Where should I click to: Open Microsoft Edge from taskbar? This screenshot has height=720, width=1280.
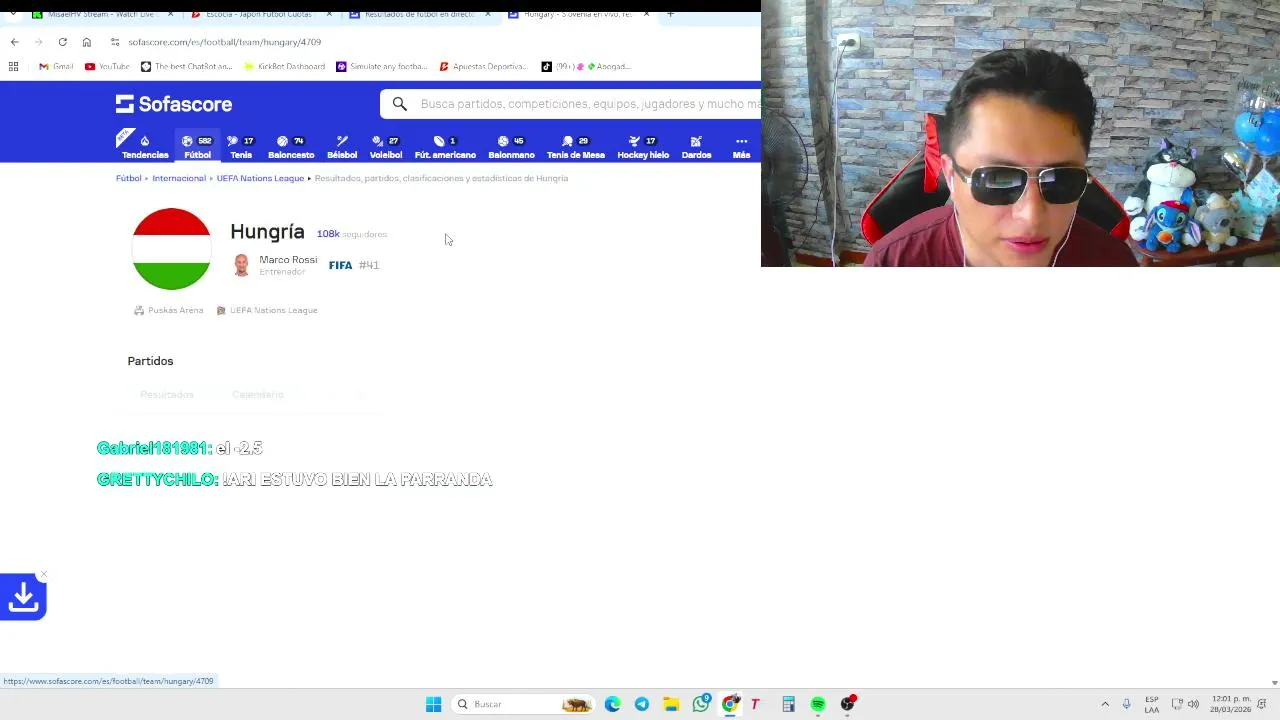click(612, 704)
